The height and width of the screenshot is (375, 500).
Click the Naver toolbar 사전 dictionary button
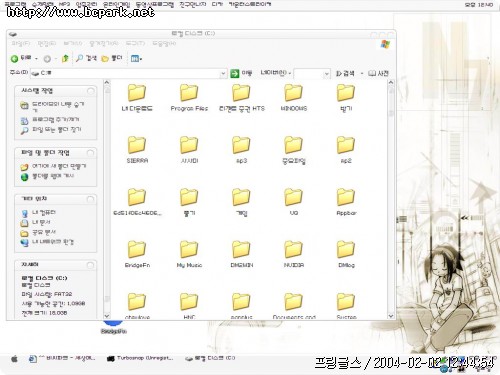click(x=378, y=73)
